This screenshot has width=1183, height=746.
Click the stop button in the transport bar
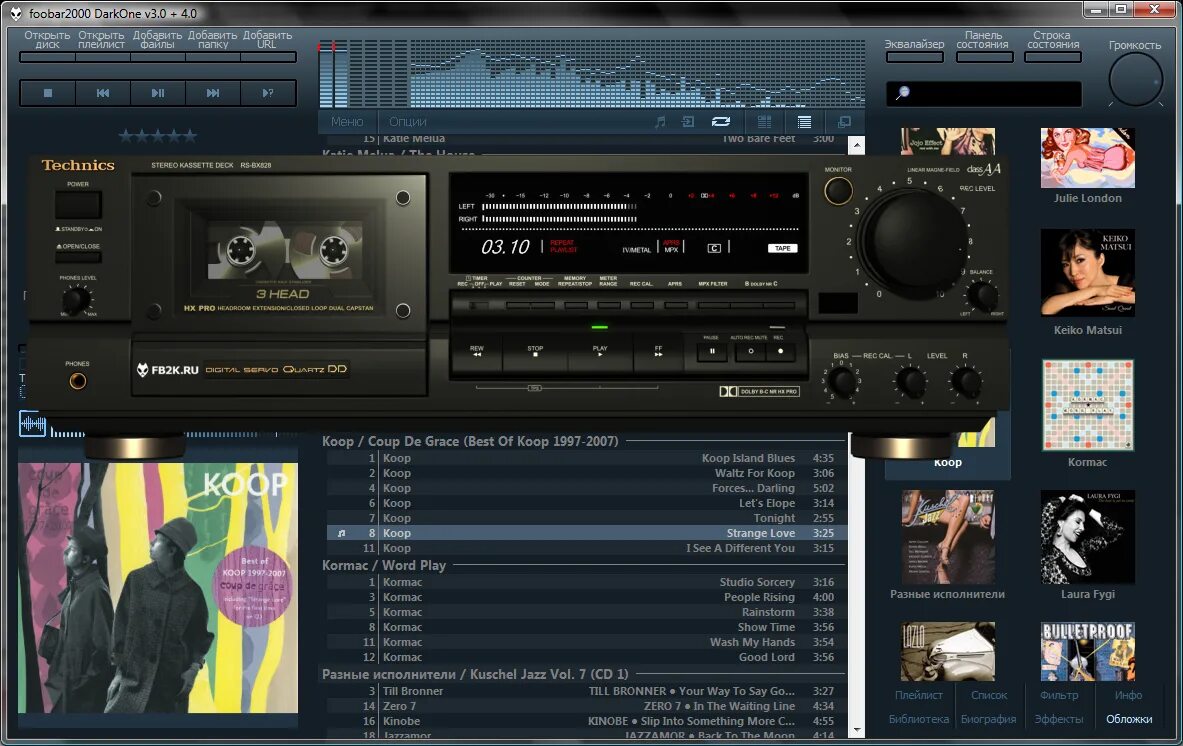(x=48, y=93)
